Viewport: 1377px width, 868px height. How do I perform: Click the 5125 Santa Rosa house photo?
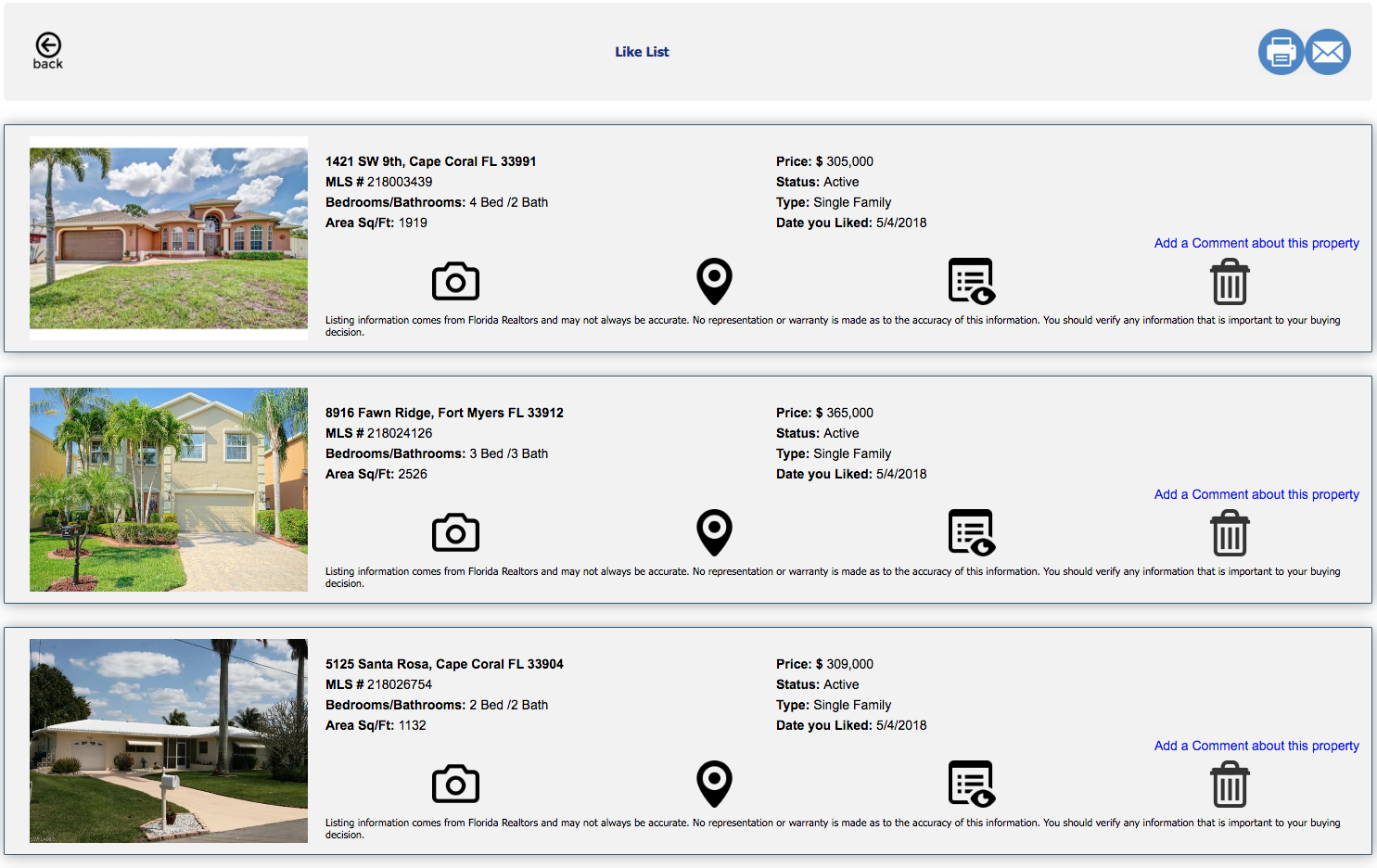pyautogui.click(x=169, y=741)
